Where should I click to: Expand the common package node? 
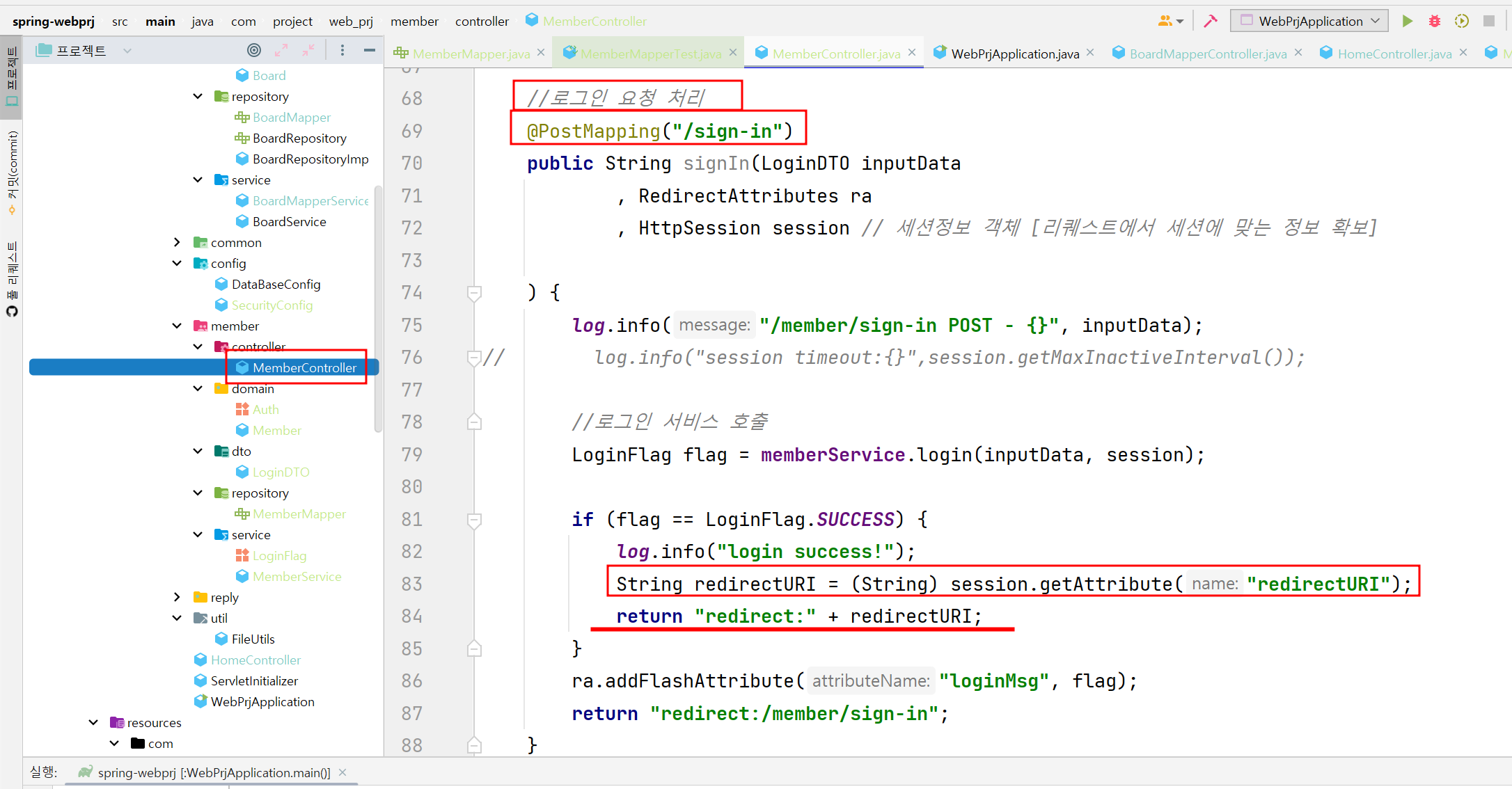click(177, 242)
